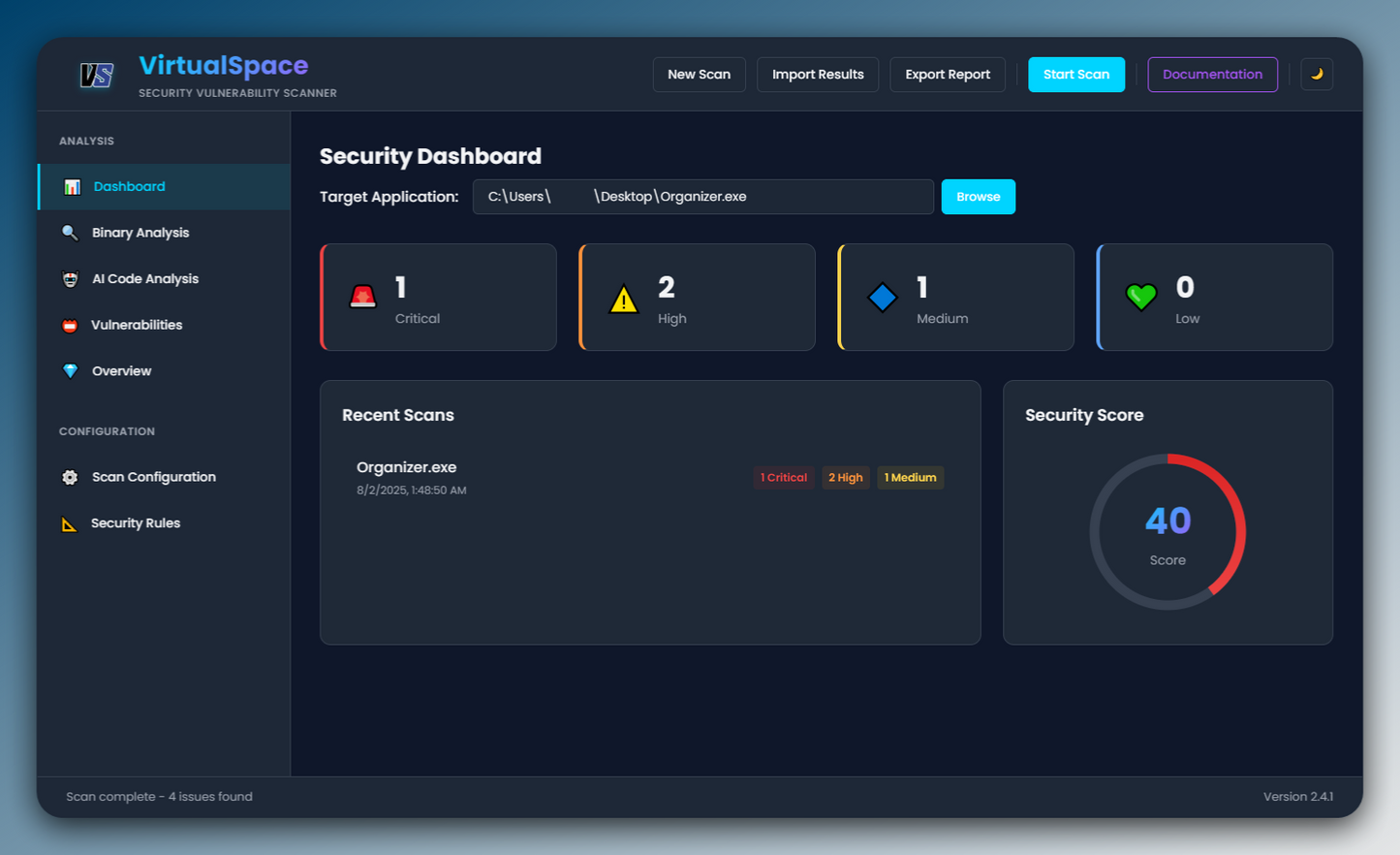This screenshot has width=1400, height=855.
Task: Click the red siren Critical icon
Action: (x=362, y=297)
